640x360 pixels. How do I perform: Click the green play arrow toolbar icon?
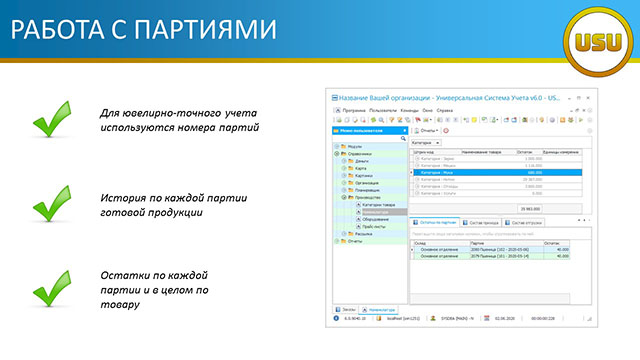click(x=581, y=120)
